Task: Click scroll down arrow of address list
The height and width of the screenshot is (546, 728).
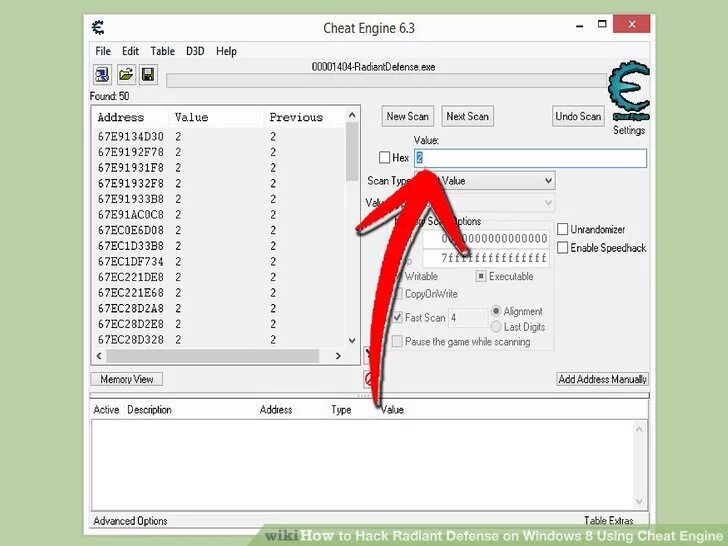Action: tap(352, 340)
